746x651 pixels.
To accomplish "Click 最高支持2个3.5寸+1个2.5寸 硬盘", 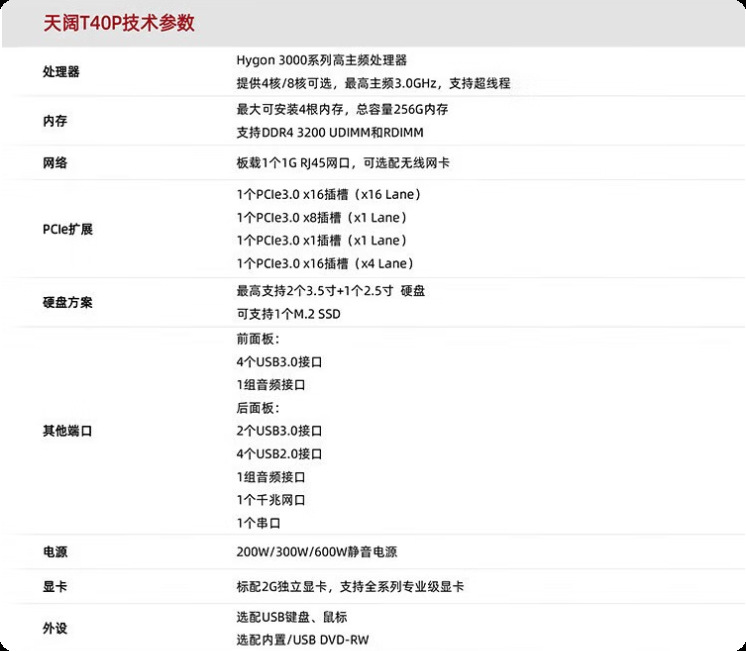I will pos(331,291).
